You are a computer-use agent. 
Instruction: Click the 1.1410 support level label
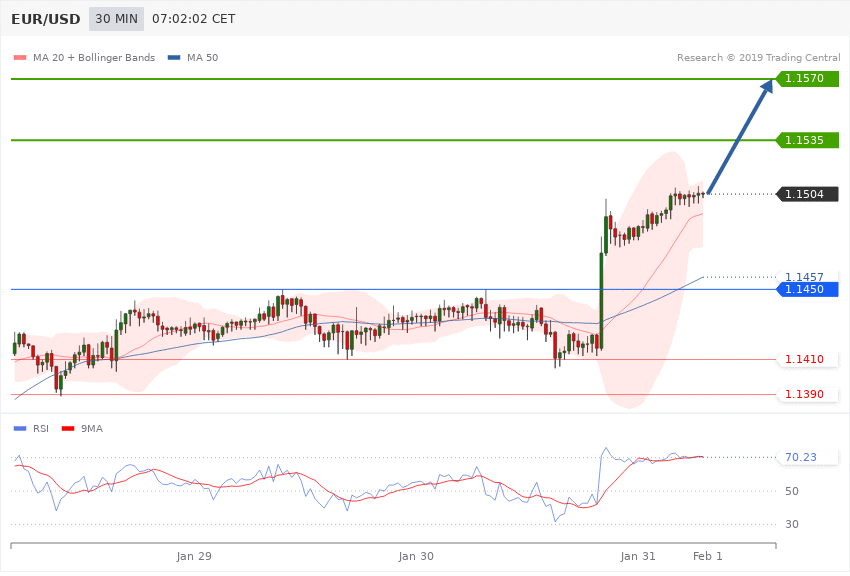pos(804,359)
